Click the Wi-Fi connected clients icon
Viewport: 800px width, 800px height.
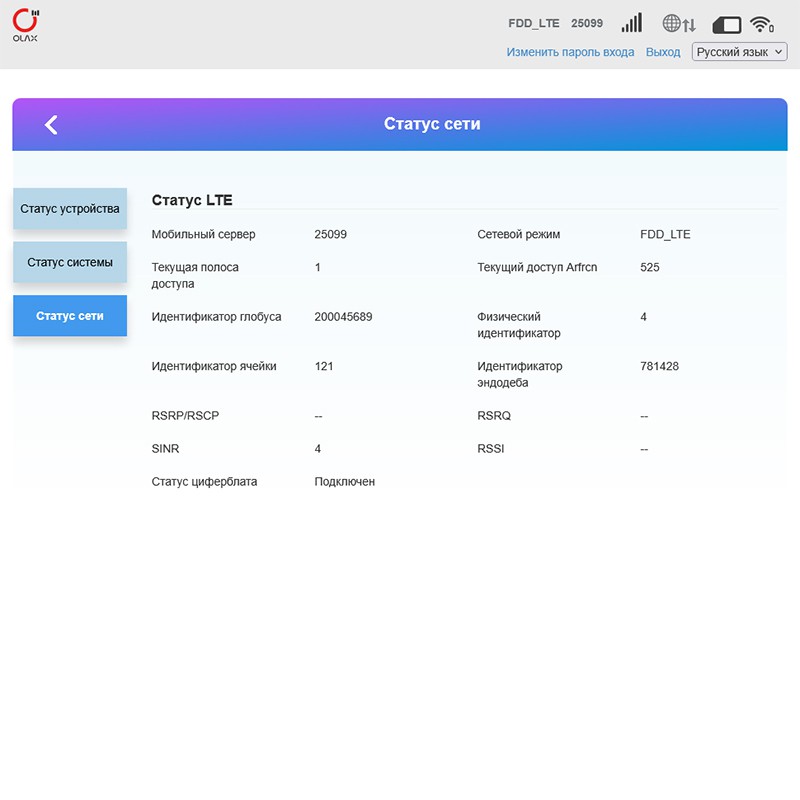pyautogui.click(x=762, y=24)
